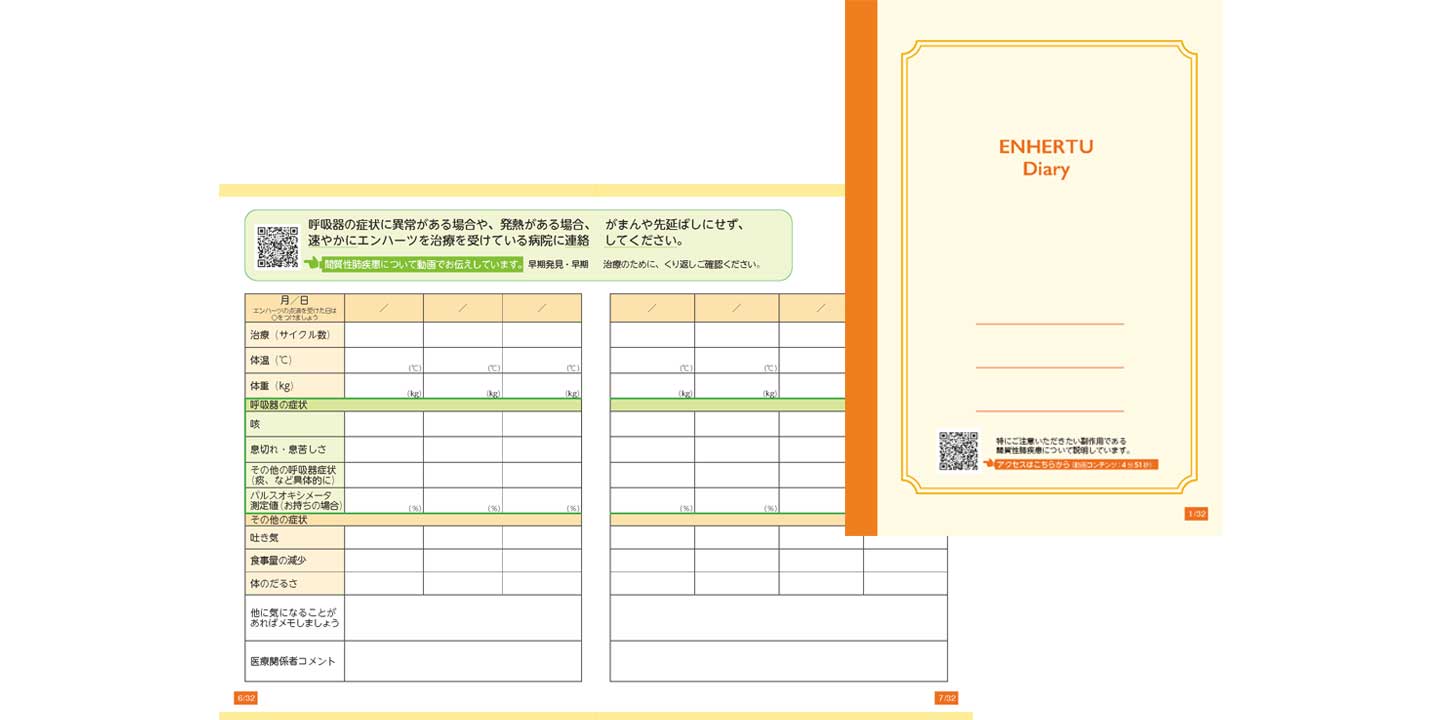This screenshot has width=1440, height=720.
Task: Click the memo writing field on page 6
Action: tap(463, 618)
